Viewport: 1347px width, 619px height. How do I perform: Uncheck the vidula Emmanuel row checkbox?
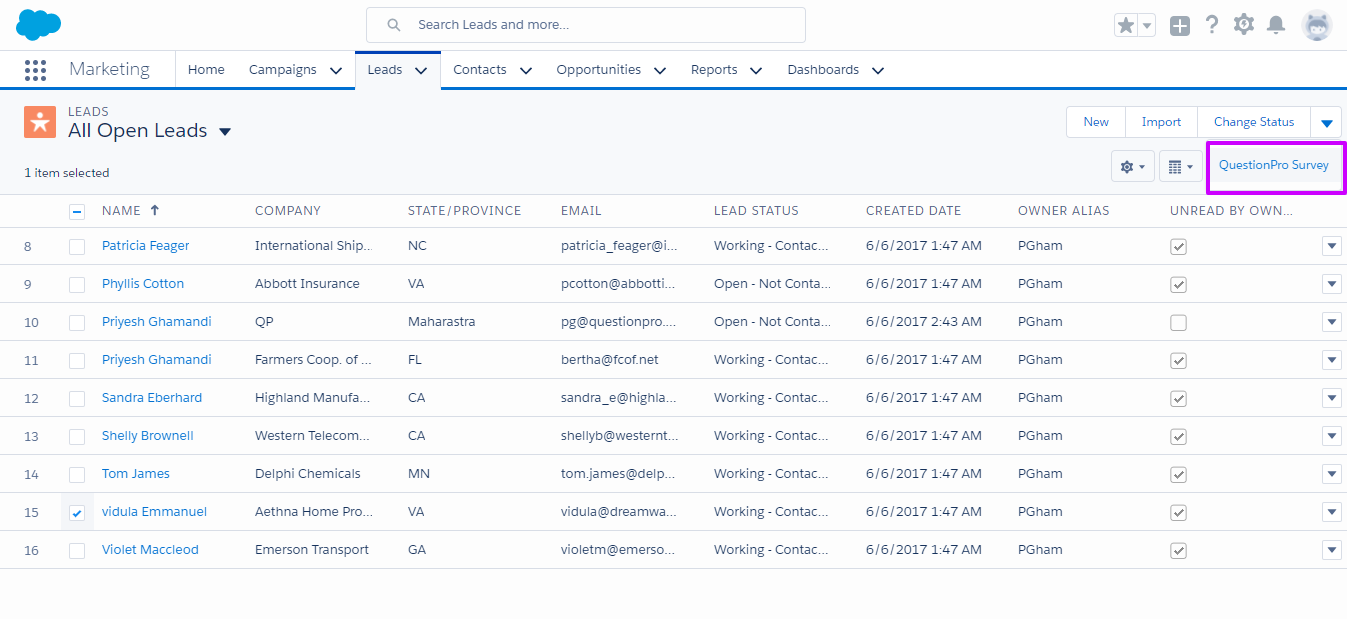(77, 512)
